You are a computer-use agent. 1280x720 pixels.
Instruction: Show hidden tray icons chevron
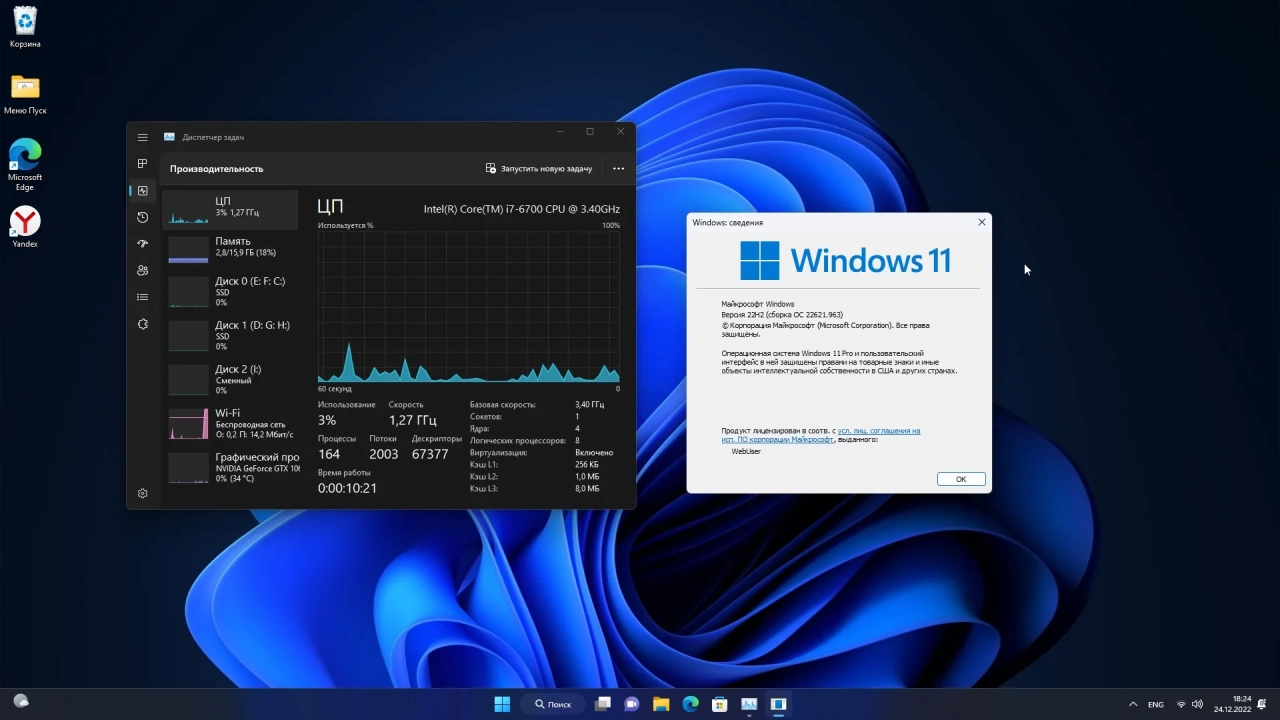[x=1133, y=704]
